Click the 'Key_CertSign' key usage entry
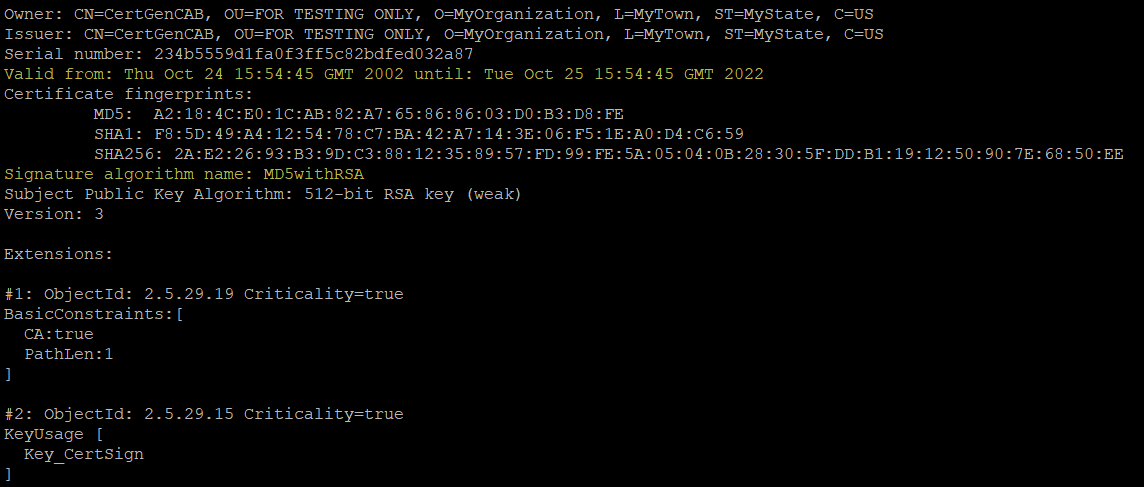Viewport: 1144px width, 487px height. [84, 454]
